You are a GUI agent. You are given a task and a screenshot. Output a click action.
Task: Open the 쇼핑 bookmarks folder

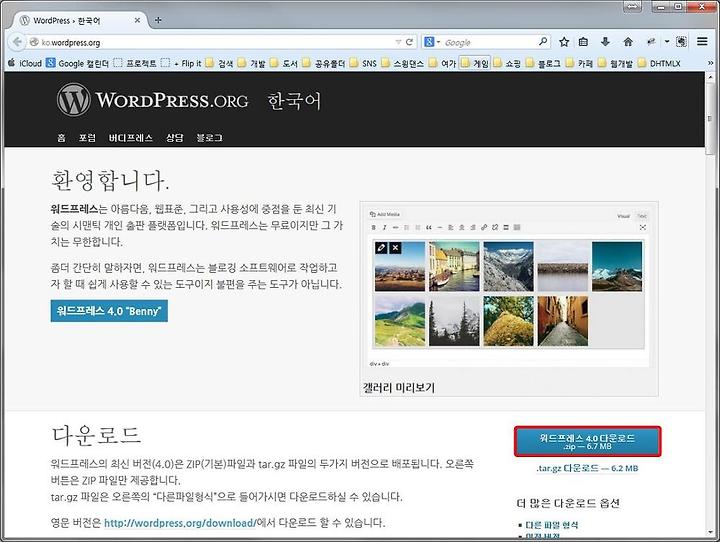[507, 63]
